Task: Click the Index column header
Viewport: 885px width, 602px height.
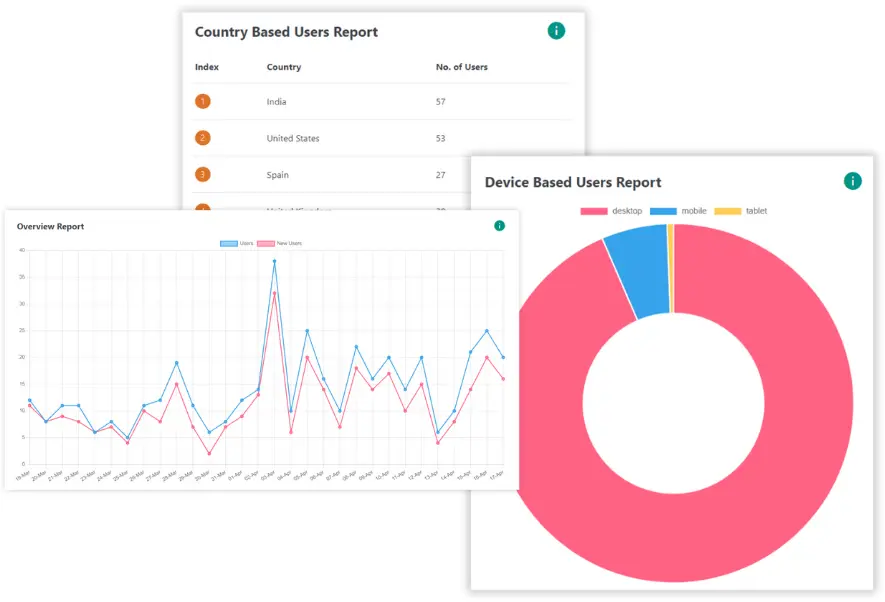Action: click(207, 67)
